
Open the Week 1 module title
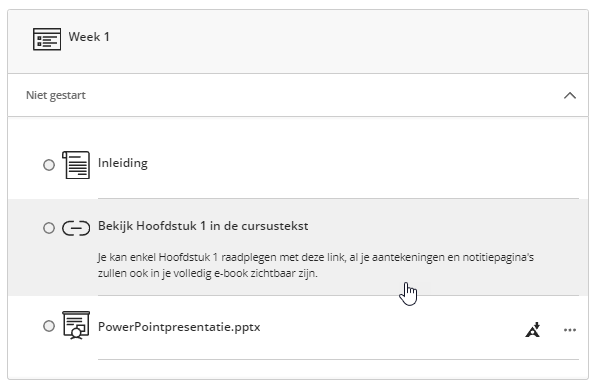click(x=89, y=37)
